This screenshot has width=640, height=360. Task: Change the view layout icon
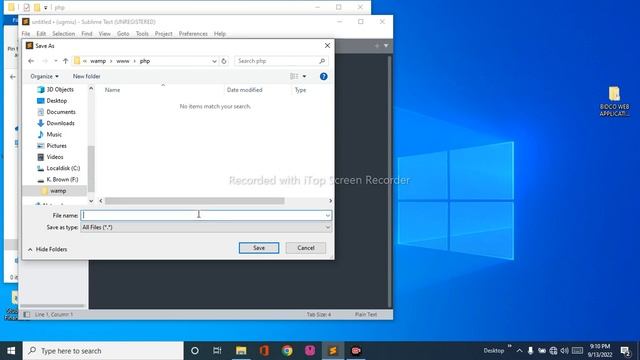pyautogui.click(x=294, y=76)
